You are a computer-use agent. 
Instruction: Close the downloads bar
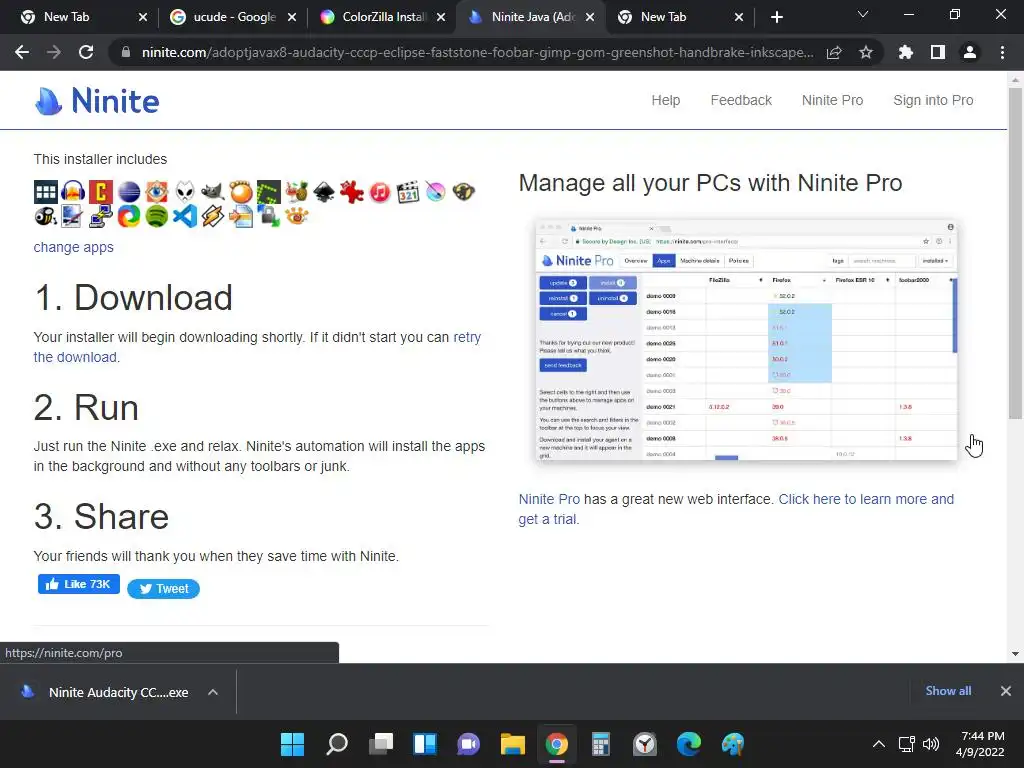click(1006, 690)
